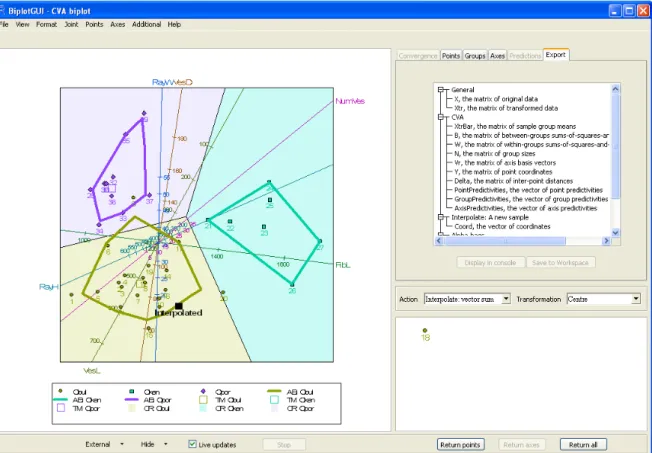Collapse the General tree node

[441, 89]
